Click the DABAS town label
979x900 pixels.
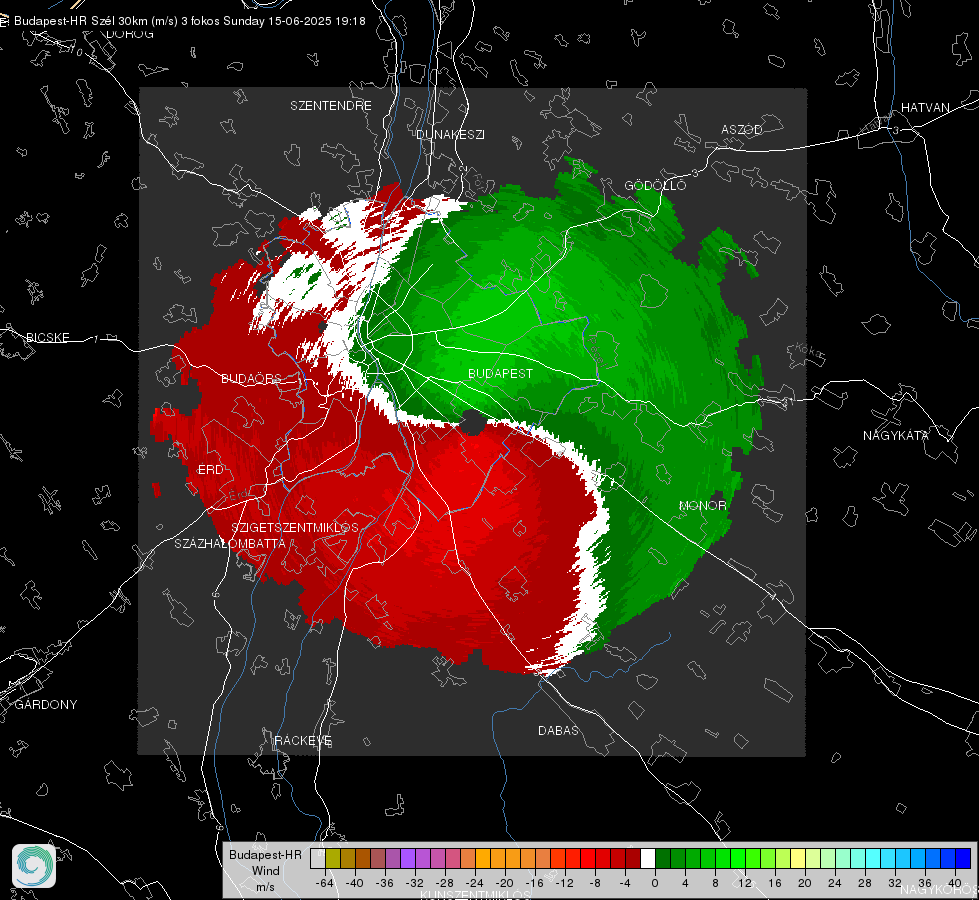(x=558, y=730)
